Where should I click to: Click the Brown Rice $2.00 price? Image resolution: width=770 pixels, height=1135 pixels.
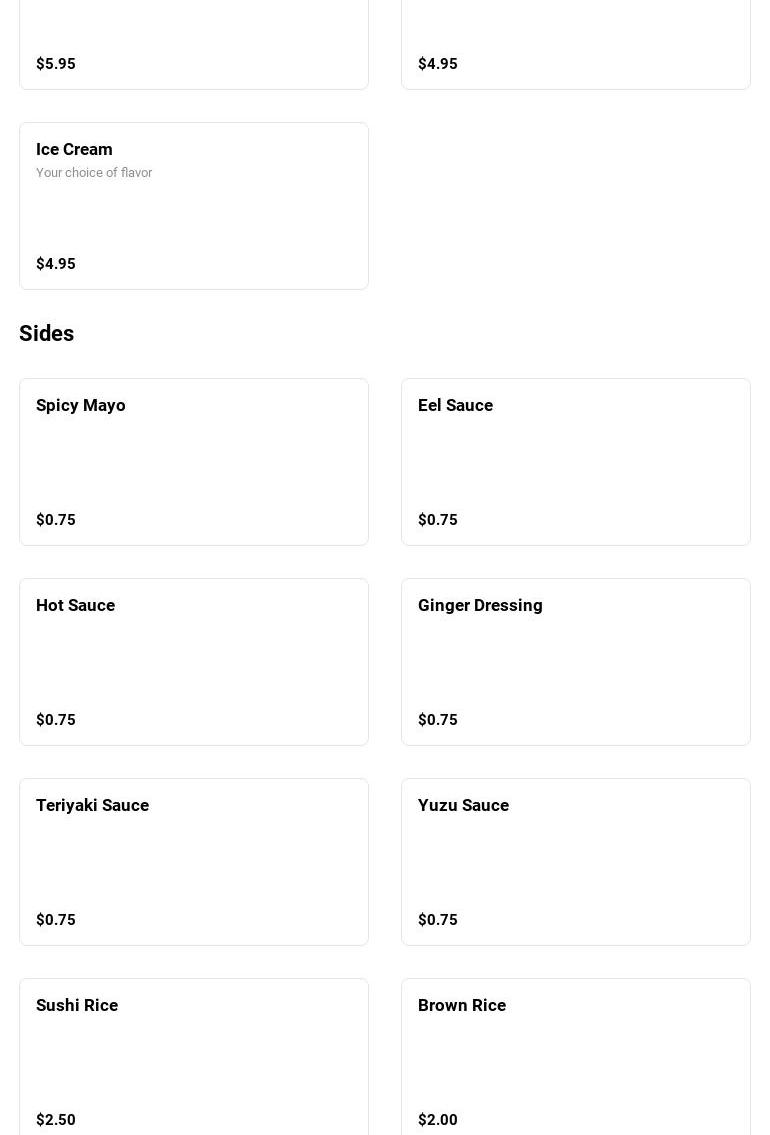[x=438, y=1120]
